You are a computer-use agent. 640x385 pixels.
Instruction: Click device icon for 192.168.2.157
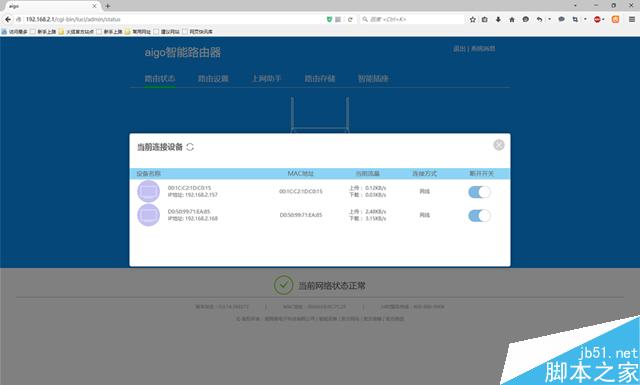click(x=149, y=191)
